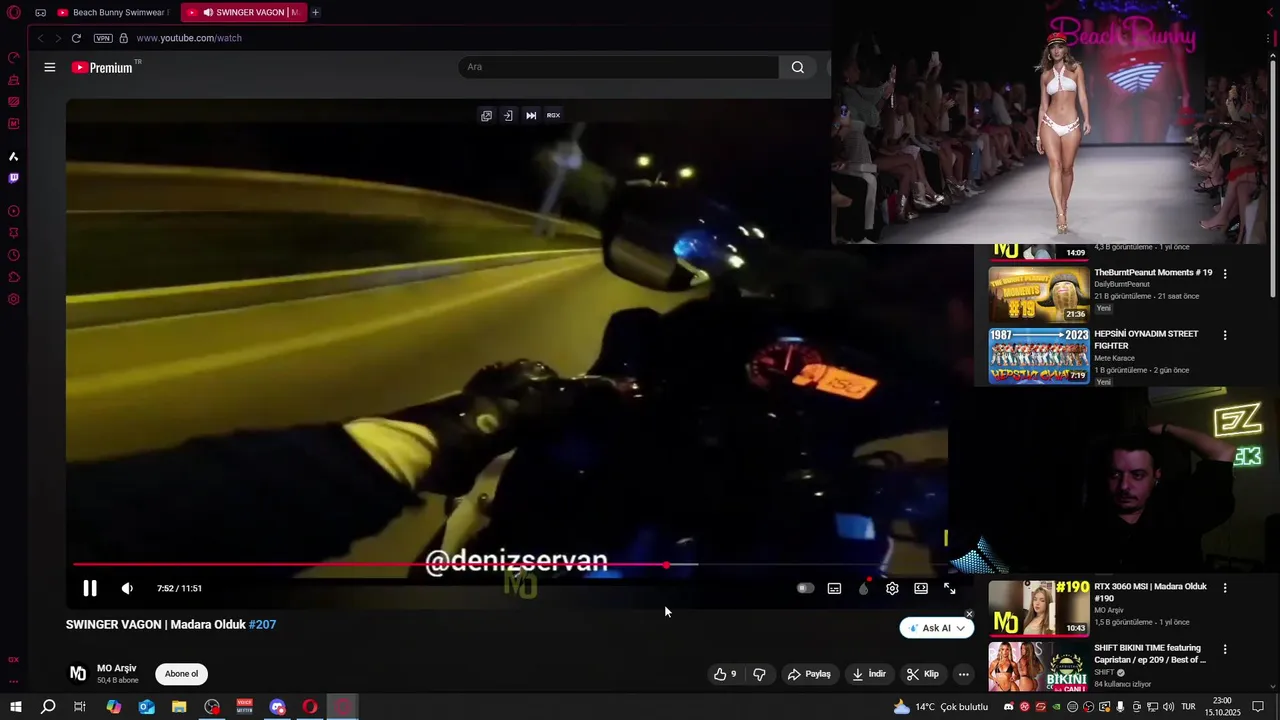
Task: Focus the 'Ara' search field
Action: tap(618, 67)
